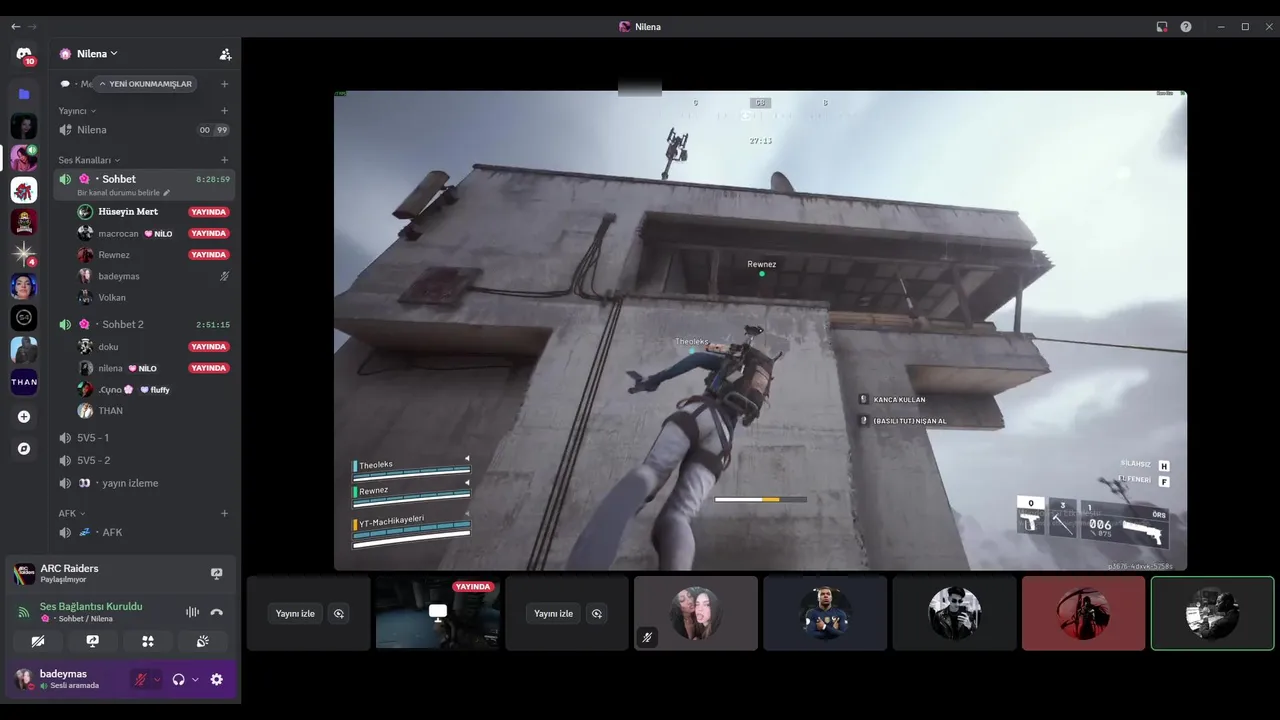Select user doku in Sohbet 2
This screenshot has height=720, width=1280.
pos(153,347)
